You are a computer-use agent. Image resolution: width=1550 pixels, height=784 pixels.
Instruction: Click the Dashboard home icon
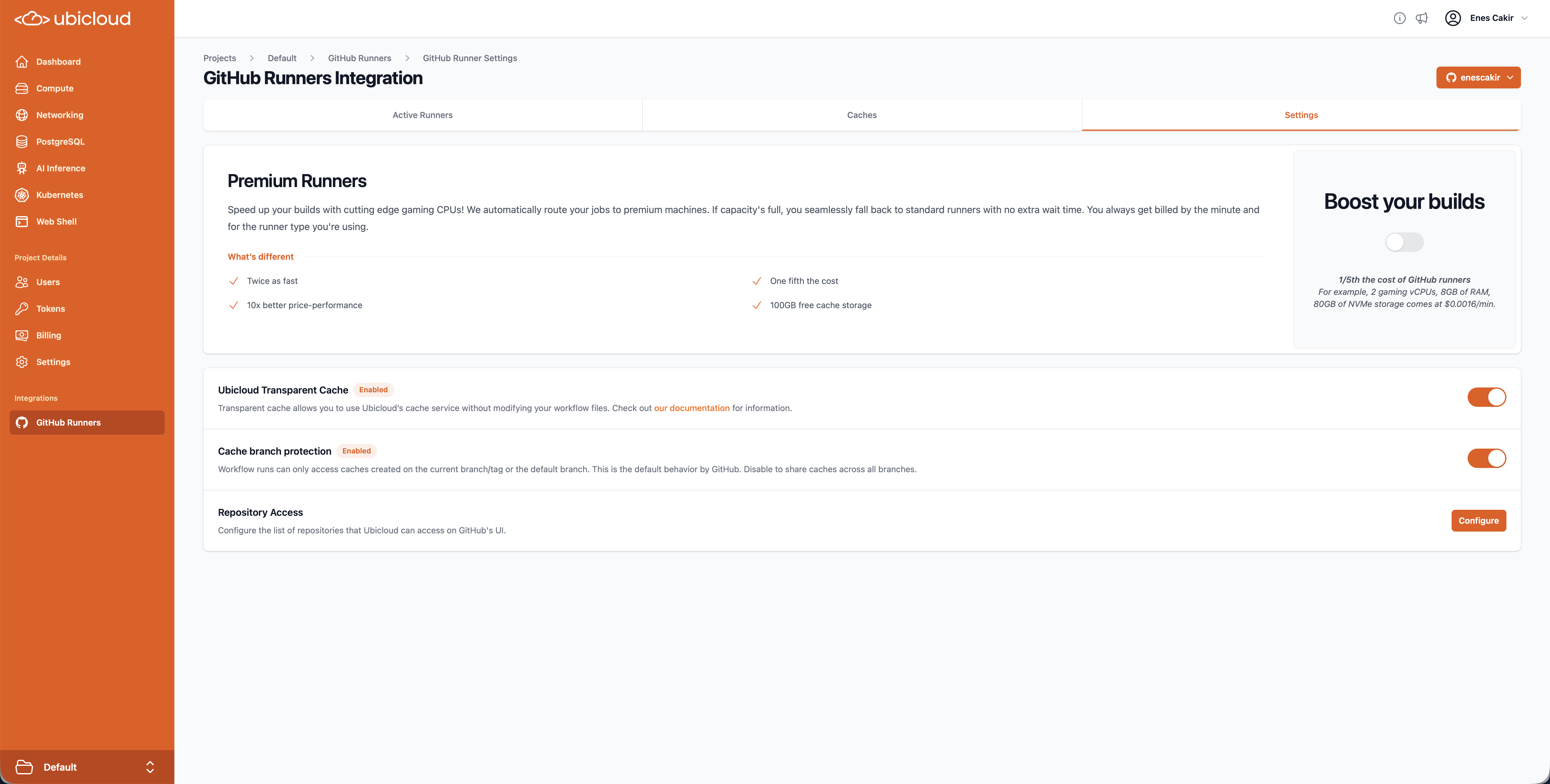(x=22, y=61)
